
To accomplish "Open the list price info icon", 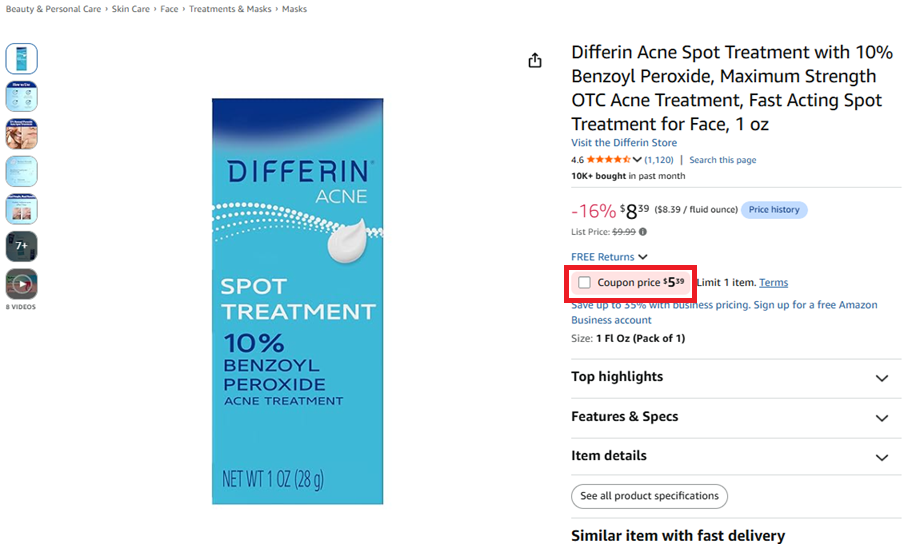I will (643, 232).
